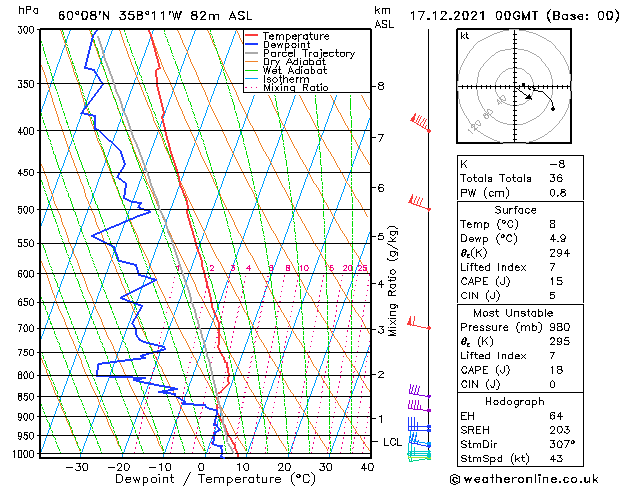Click the kt label in the hodograph
This screenshot has height=486, width=629.
pyautogui.click(x=465, y=35)
